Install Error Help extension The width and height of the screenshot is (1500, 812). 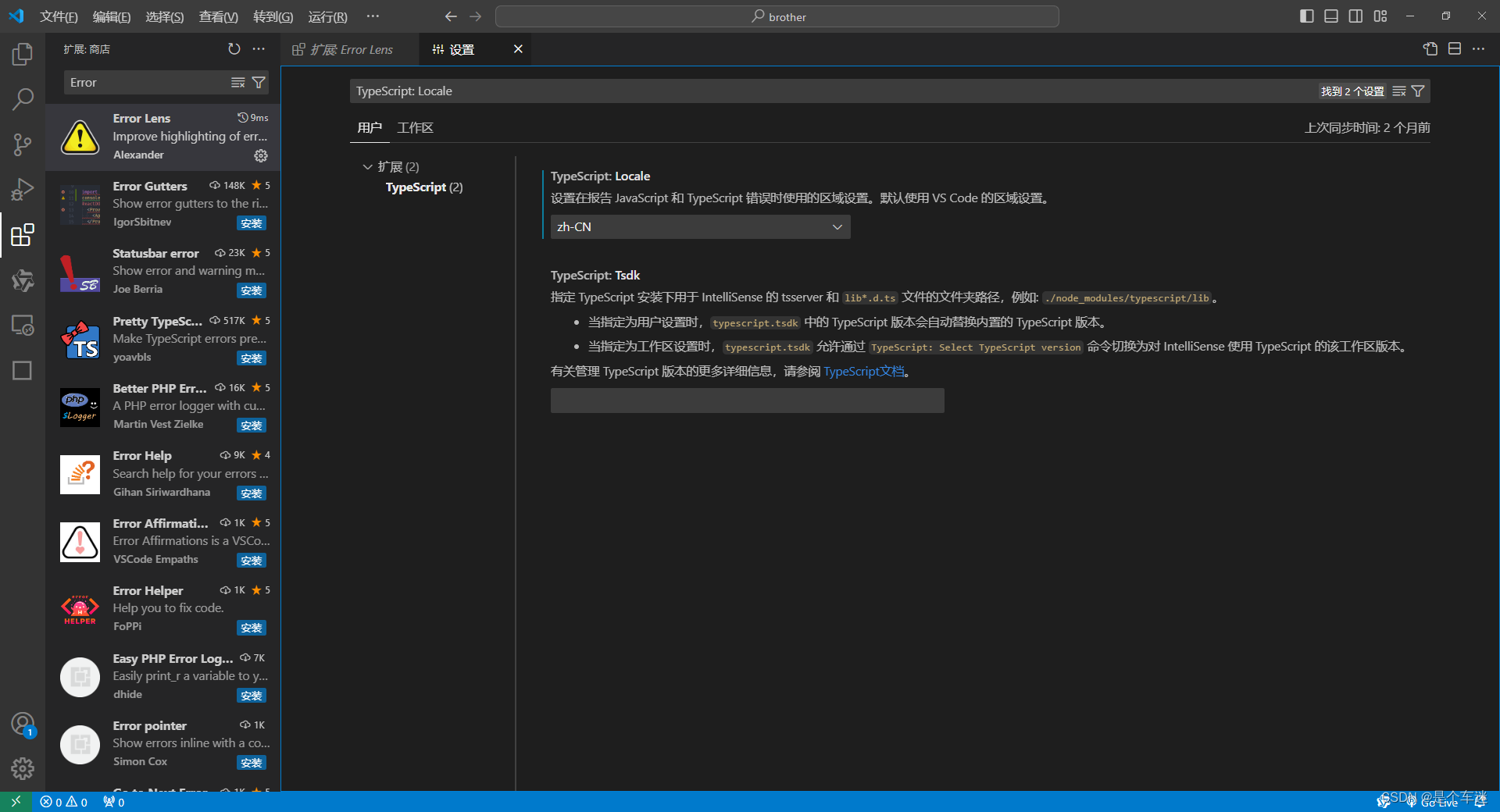point(252,494)
